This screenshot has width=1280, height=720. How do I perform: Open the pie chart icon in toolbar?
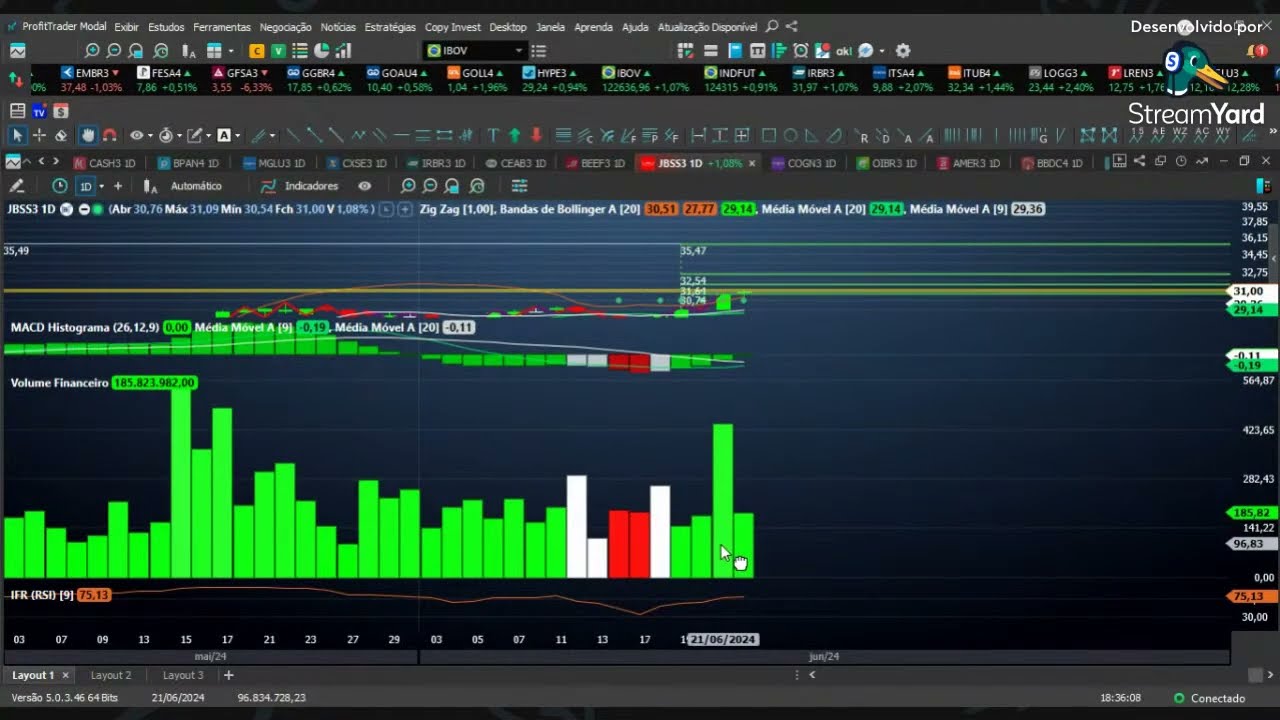[322, 50]
